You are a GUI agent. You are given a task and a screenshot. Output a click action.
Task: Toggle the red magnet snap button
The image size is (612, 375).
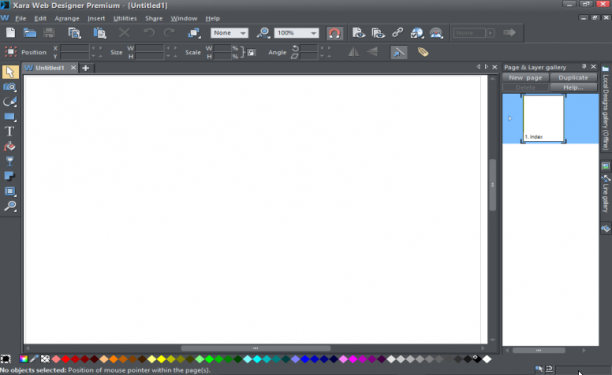coord(334,33)
